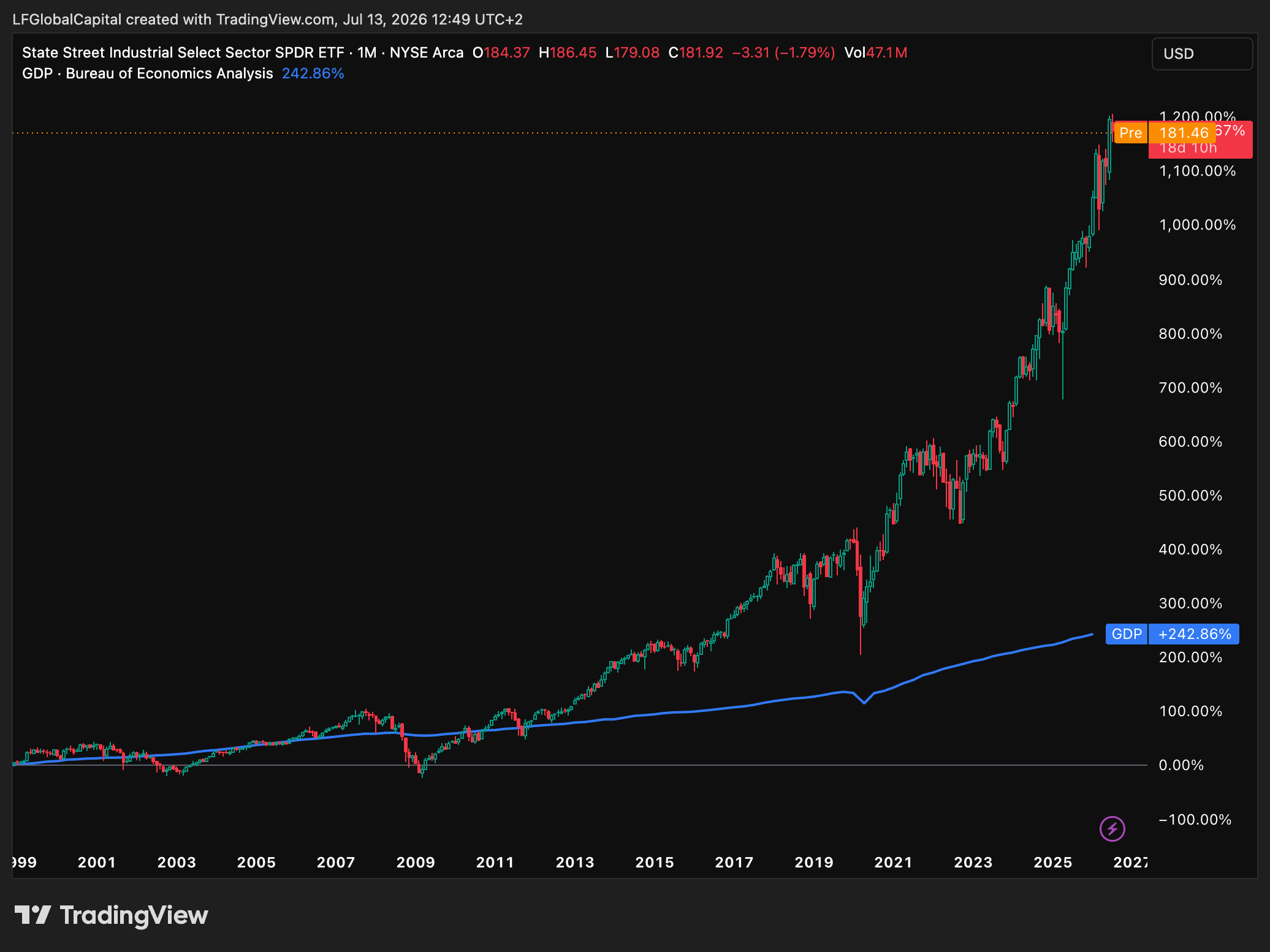Click the 2009 label on the time axis
The width and height of the screenshot is (1270, 952).
tap(416, 863)
